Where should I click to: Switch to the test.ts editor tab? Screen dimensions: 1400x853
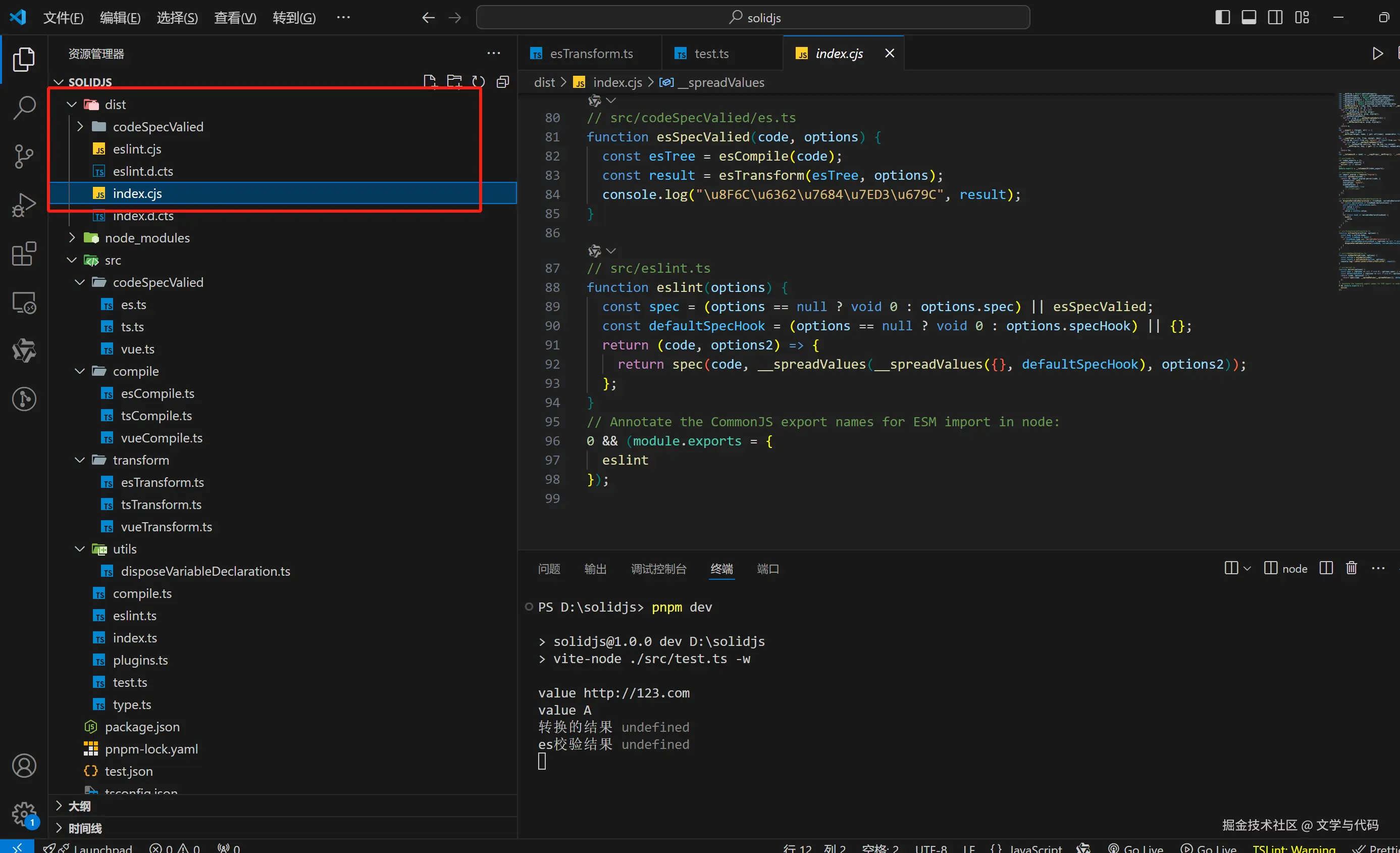point(710,54)
